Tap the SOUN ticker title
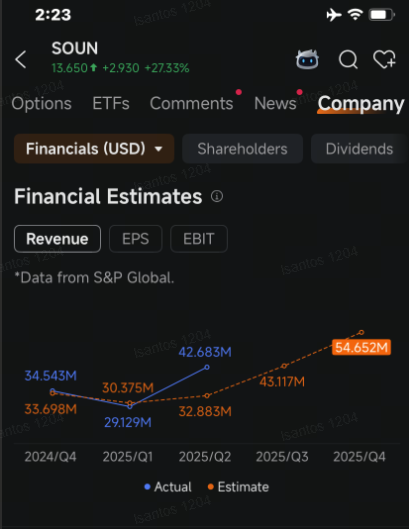Image resolution: width=409 pixels, height=529 pixels. point(75,48)
